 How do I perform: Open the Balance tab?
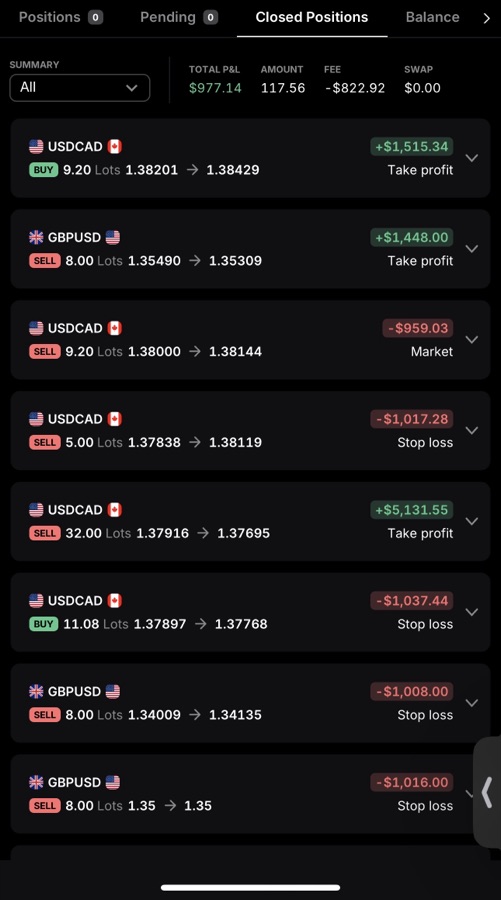[x=432, y=17]
